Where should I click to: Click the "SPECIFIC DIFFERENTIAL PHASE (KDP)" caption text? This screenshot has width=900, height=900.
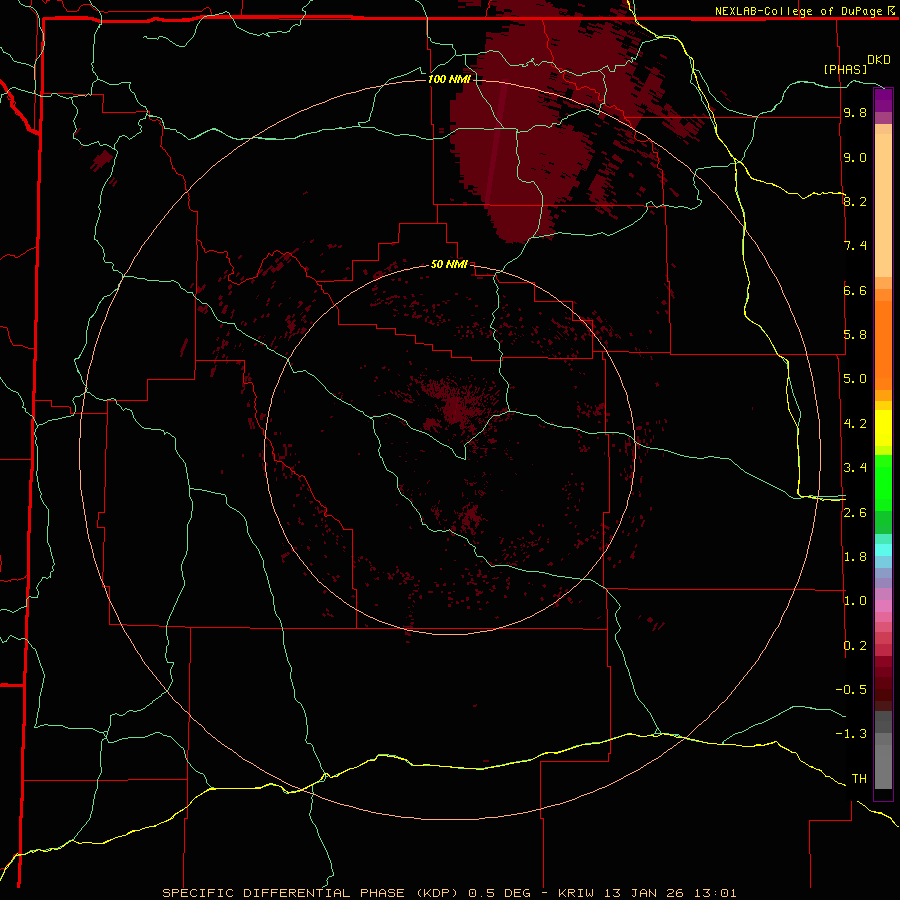tap(311, 893)
